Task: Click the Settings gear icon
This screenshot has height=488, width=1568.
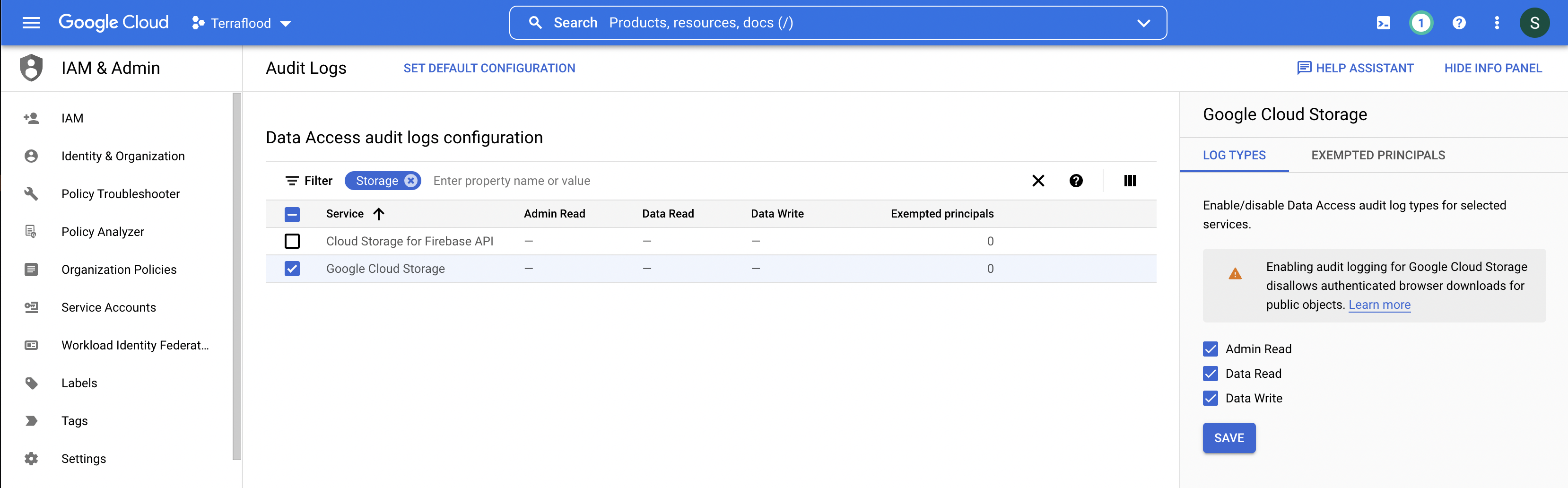Action: [x=31, y=458]
